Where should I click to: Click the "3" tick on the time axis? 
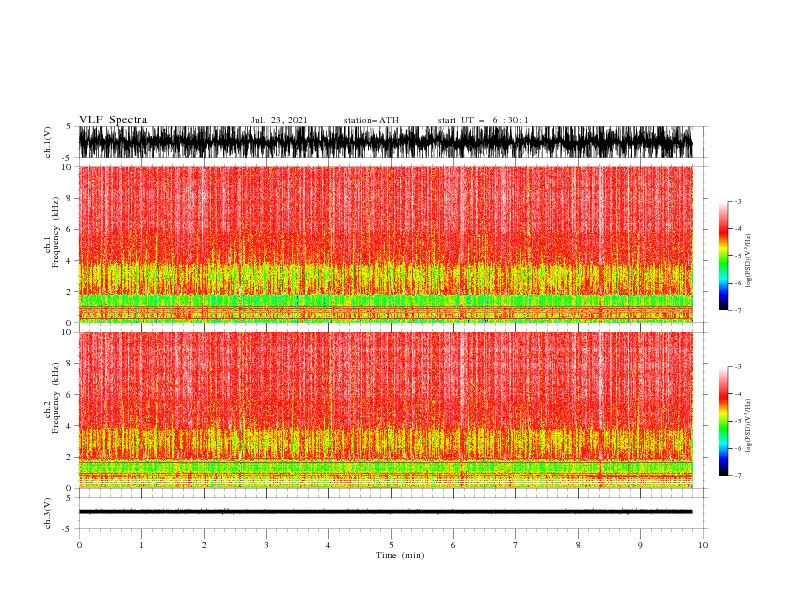[266, 545]
